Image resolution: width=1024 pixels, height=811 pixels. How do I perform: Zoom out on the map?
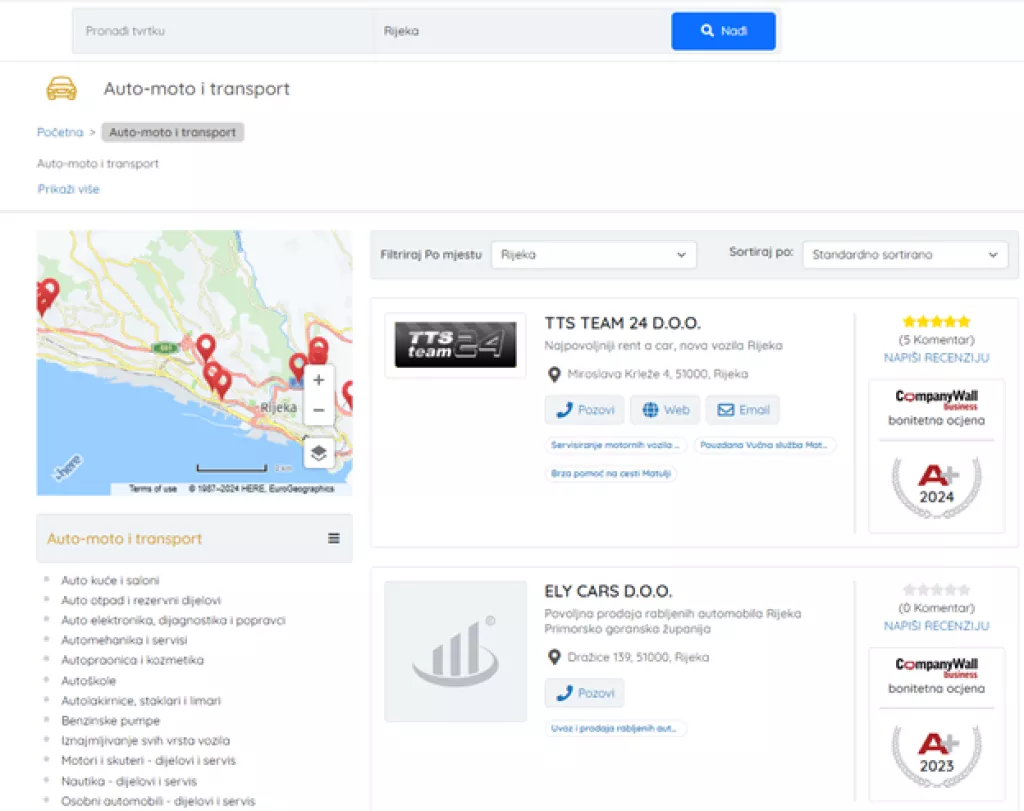319,410
